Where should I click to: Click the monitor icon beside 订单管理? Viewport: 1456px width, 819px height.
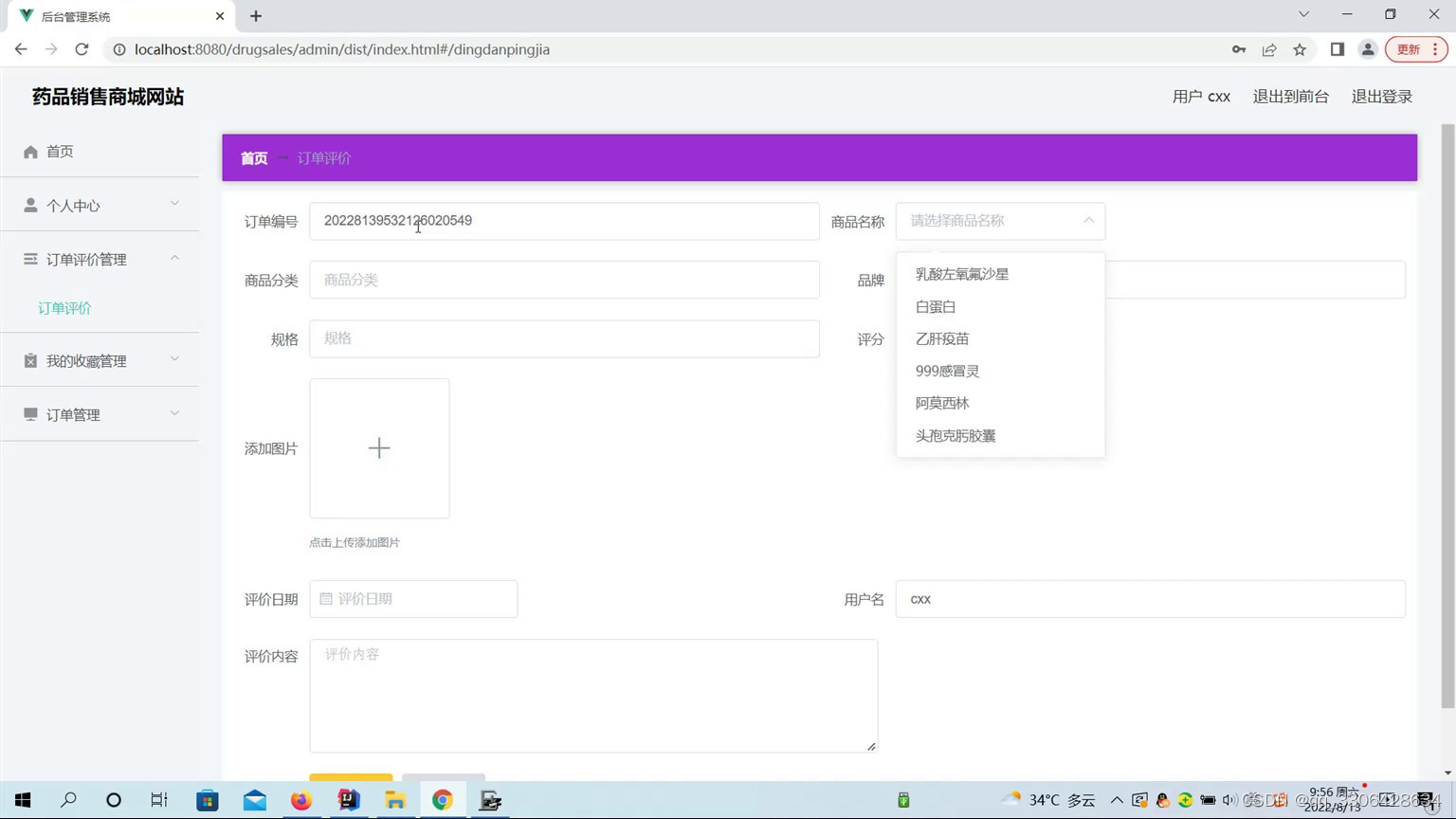pyautogui.click(x=30, y=414)
